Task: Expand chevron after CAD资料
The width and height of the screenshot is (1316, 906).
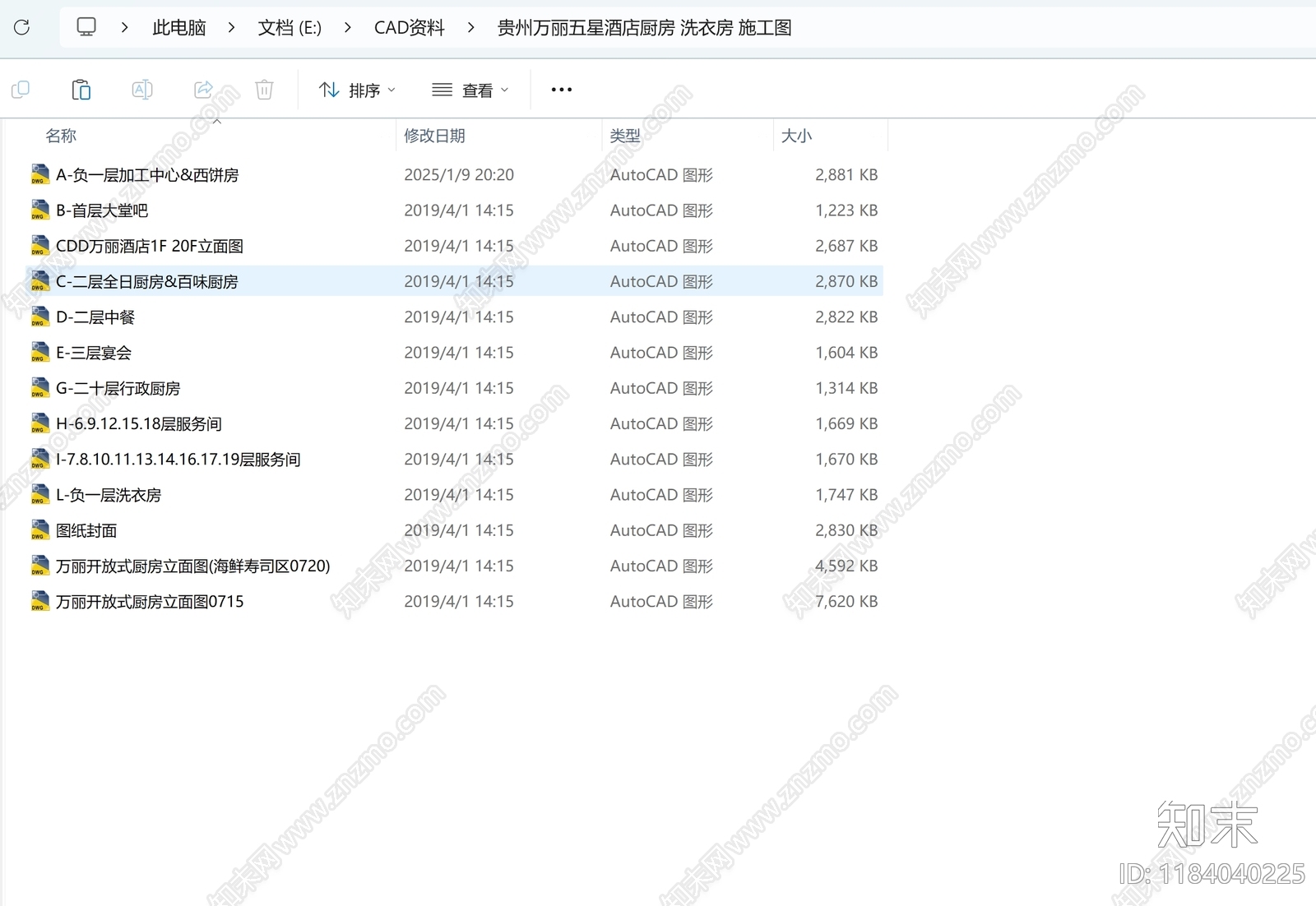Action: 470,27
